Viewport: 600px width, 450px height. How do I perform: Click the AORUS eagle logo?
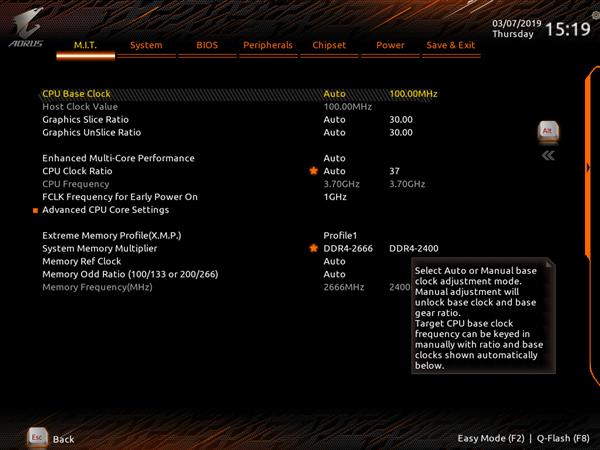[26, 28]
